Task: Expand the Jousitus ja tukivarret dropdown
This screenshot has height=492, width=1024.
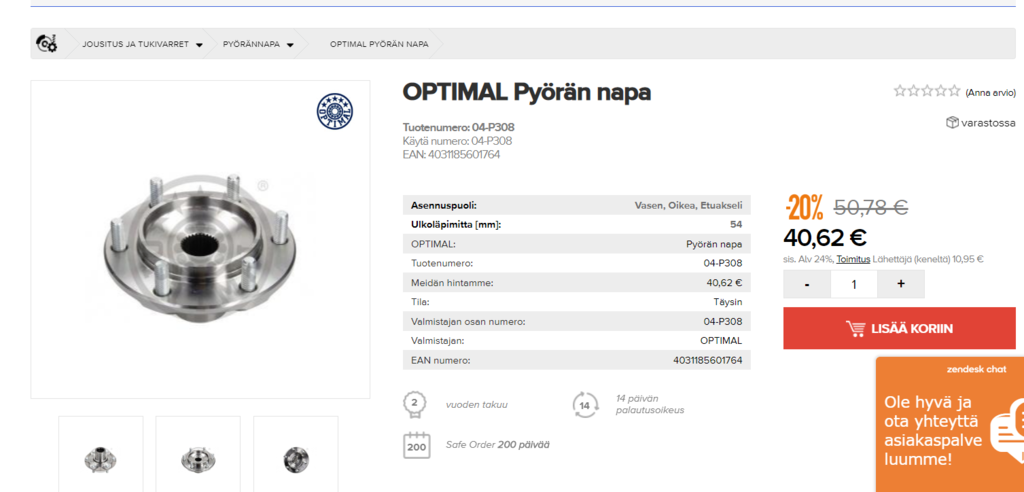Action: tap(199, 45)
